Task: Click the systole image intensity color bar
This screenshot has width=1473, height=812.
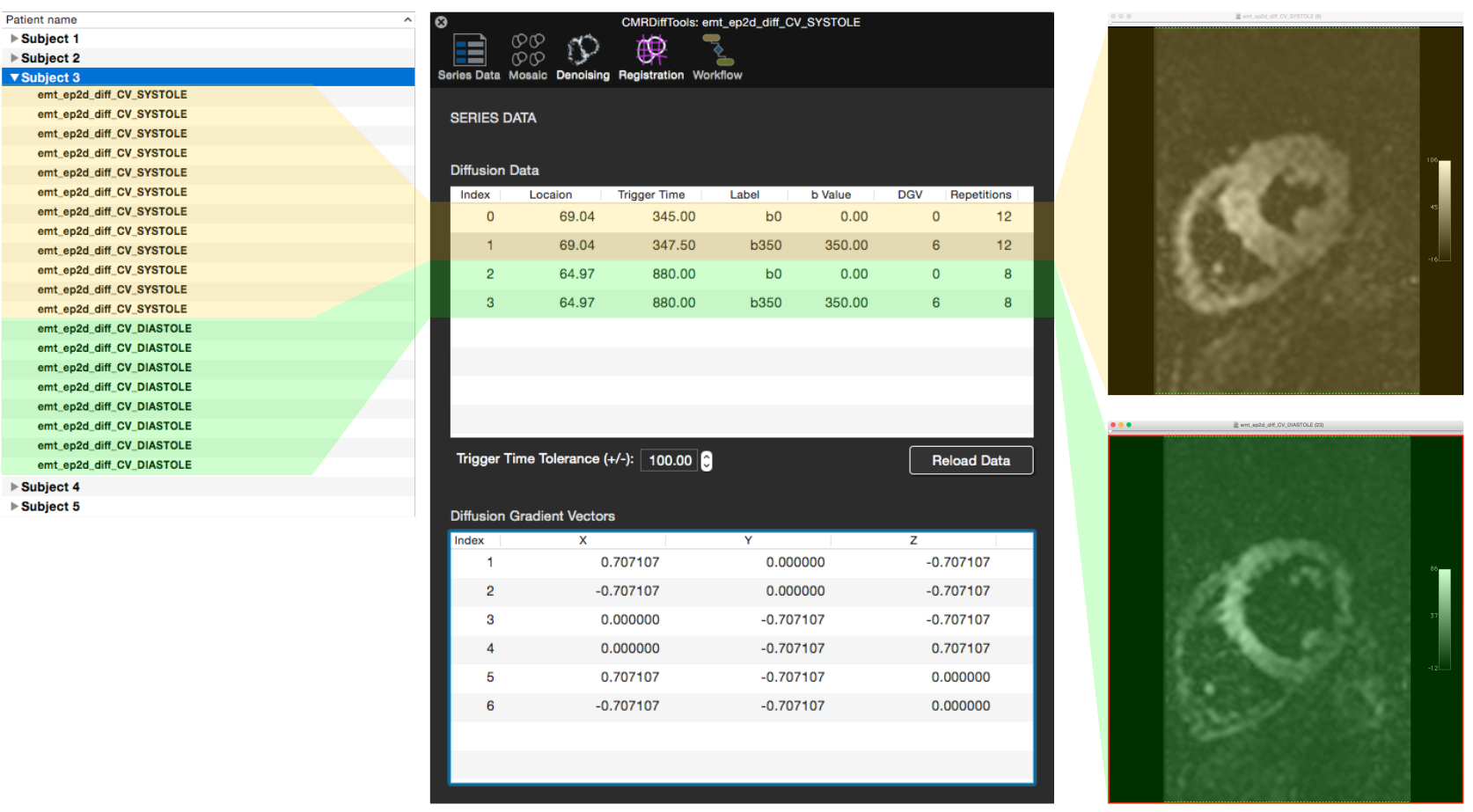Action: [x=1444, y=210]
